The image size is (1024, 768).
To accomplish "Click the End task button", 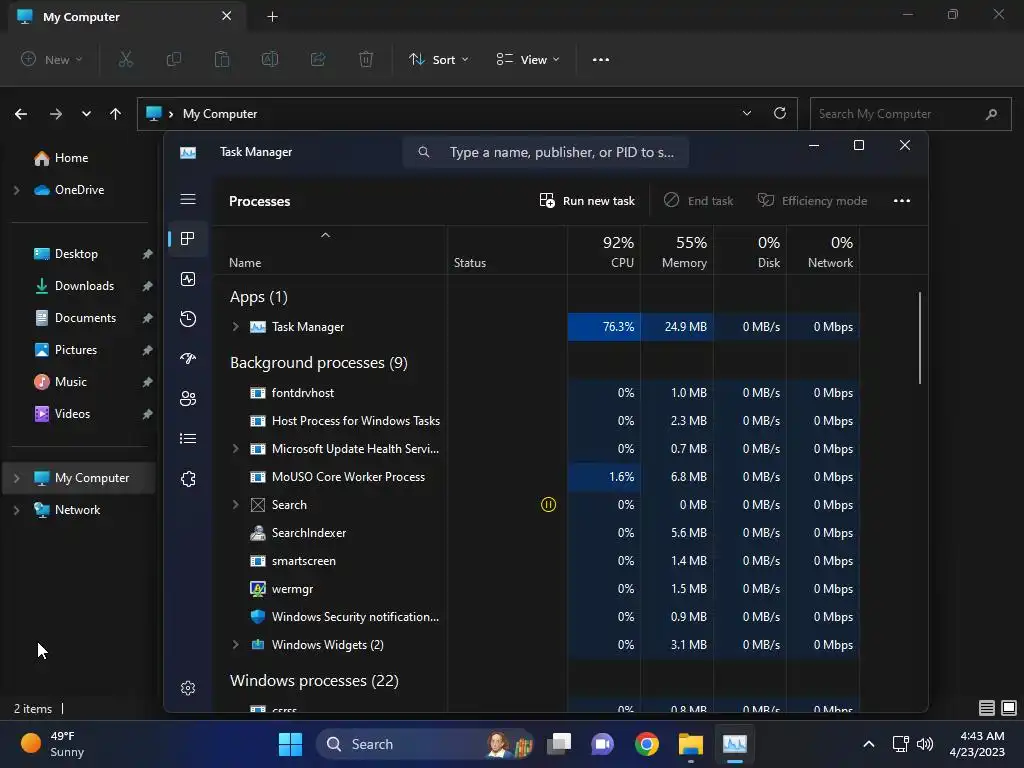I will (x=698, y=200).
